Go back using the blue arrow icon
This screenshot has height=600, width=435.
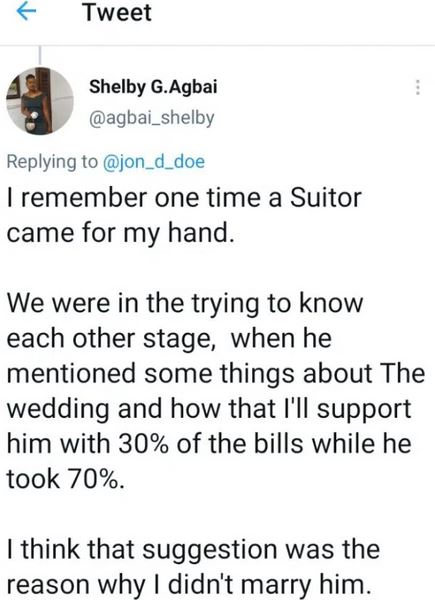point(26,12)
